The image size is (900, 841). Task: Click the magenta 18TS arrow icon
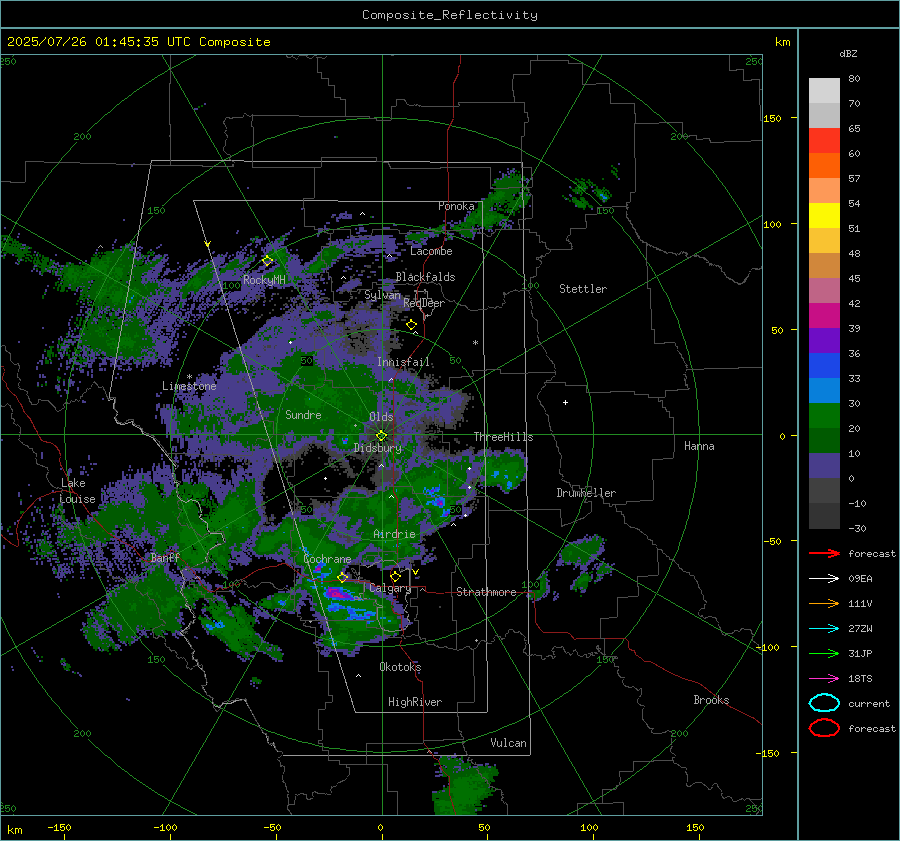[x=824, y=679]
